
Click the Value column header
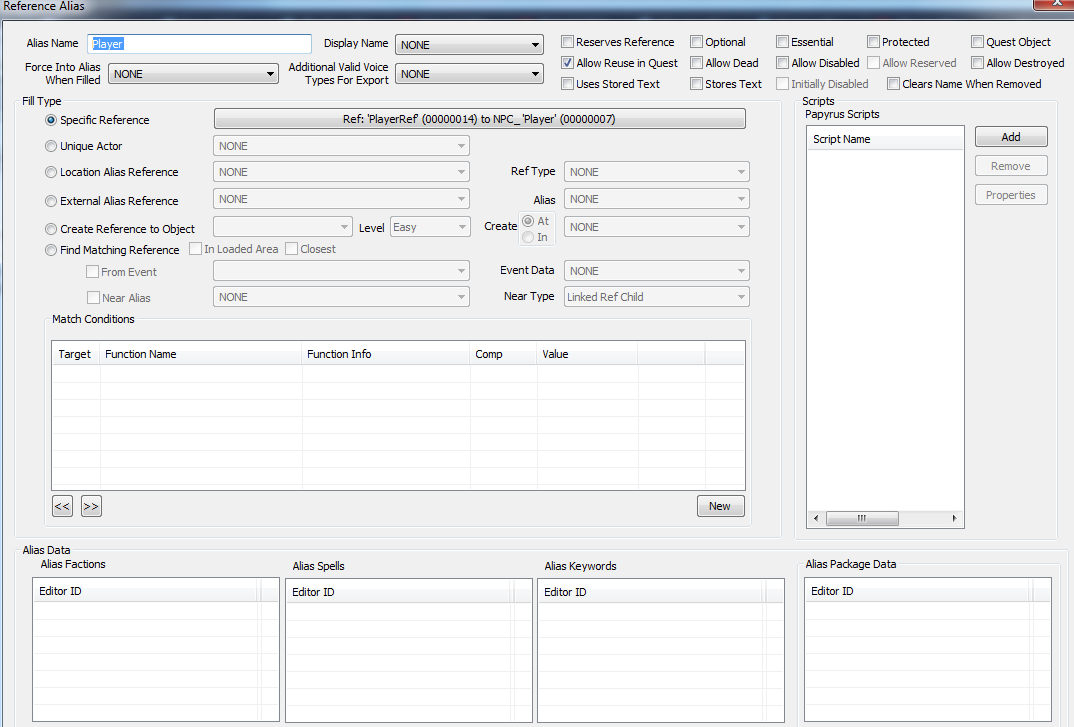(587, 354)
